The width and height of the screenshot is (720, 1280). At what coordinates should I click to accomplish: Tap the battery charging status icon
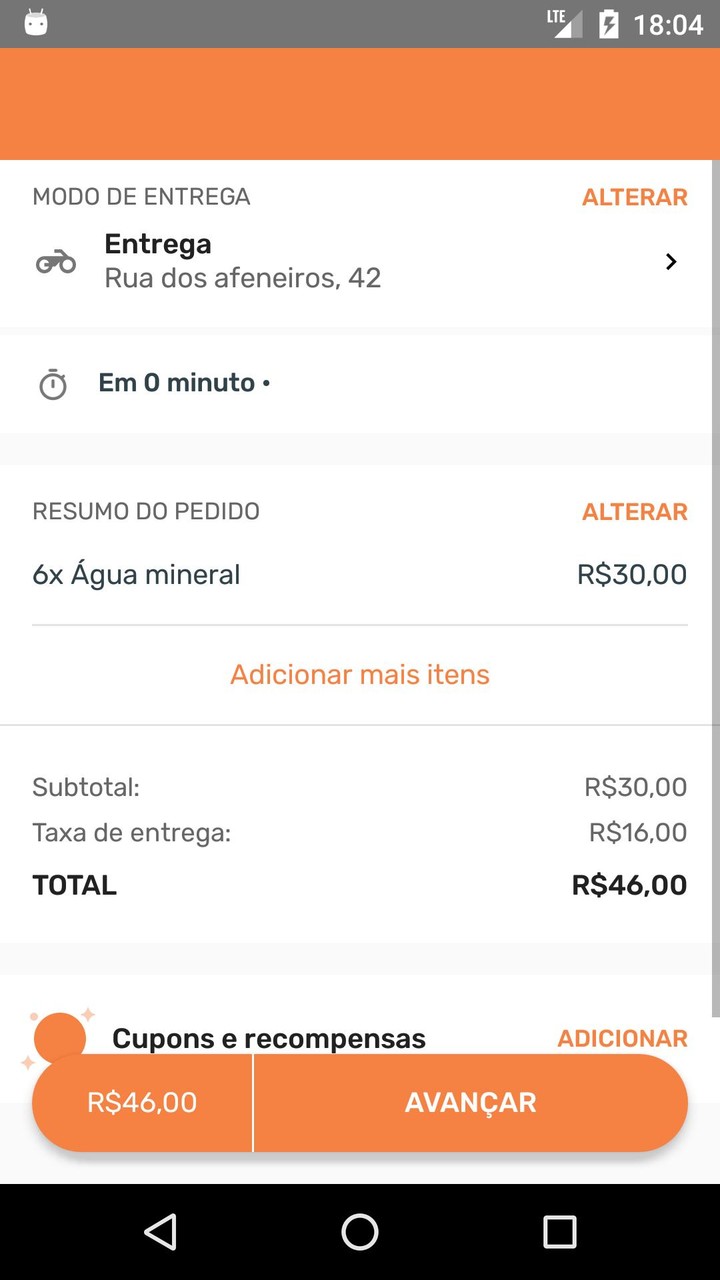[608, 24]
